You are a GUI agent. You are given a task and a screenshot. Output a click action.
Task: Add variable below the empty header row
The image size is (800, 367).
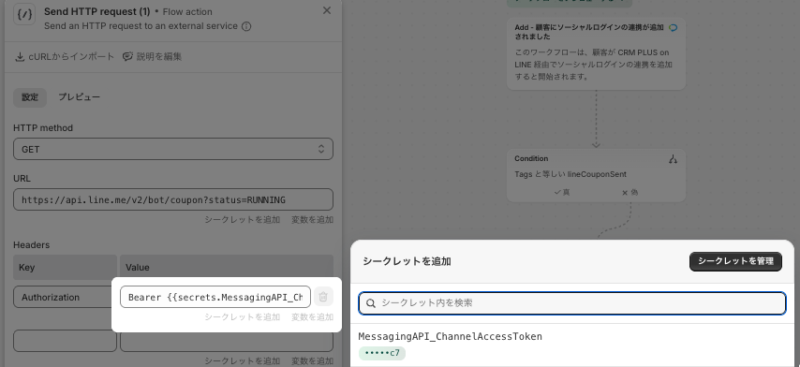312,361
